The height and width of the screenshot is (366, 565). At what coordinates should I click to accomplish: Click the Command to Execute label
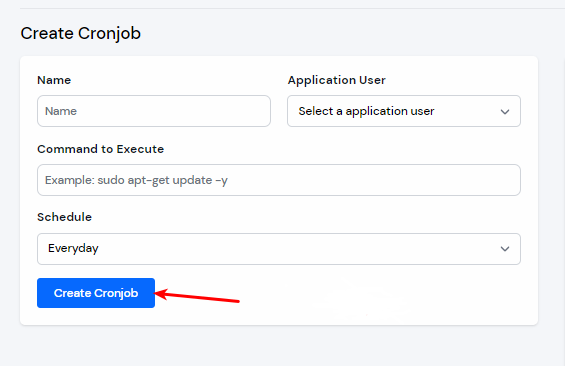(101, 149)
